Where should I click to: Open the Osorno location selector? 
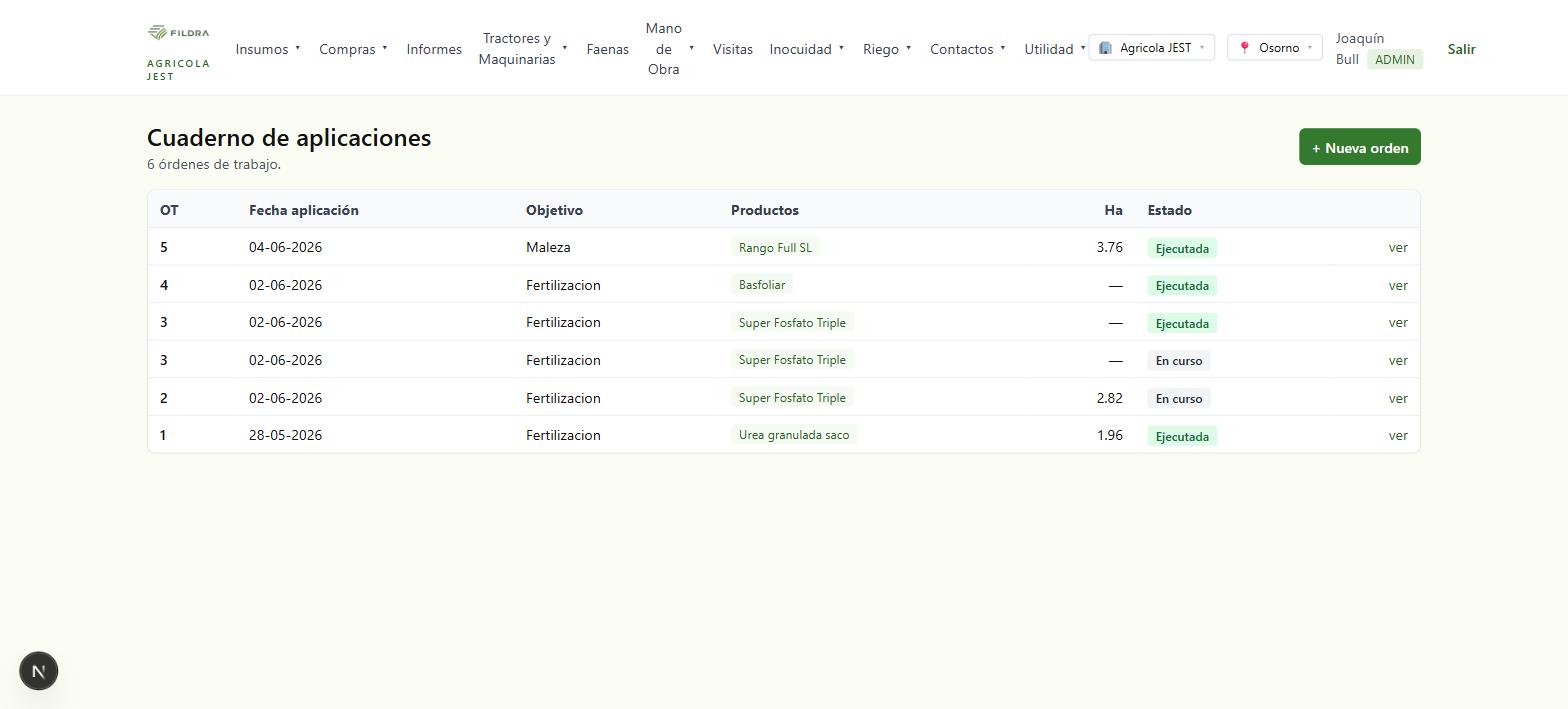click(1275, 47)
